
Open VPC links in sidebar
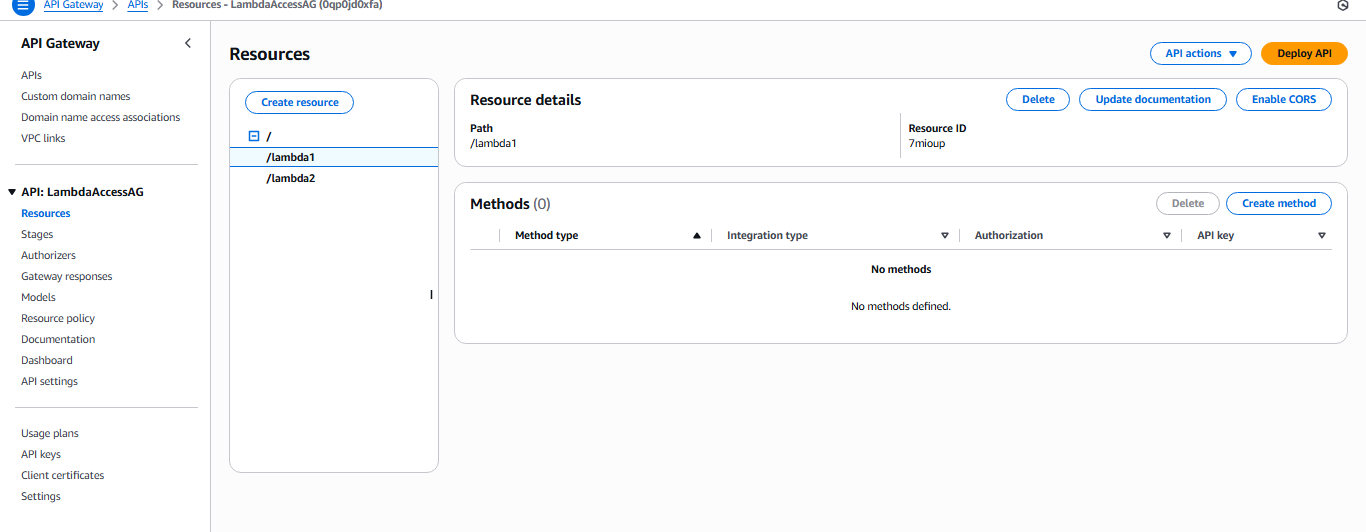[43, 138]
